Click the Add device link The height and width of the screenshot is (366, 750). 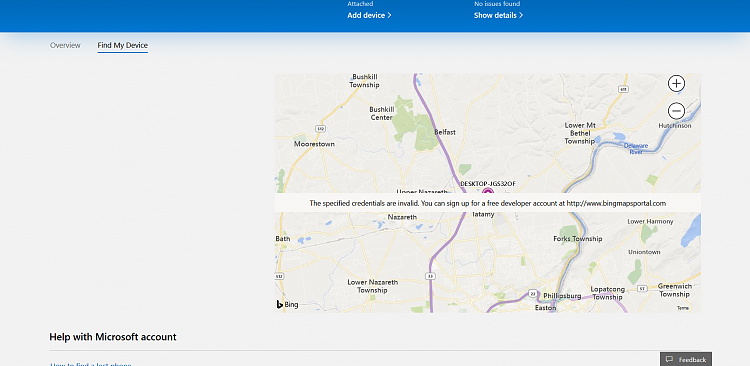pos(369,15)
